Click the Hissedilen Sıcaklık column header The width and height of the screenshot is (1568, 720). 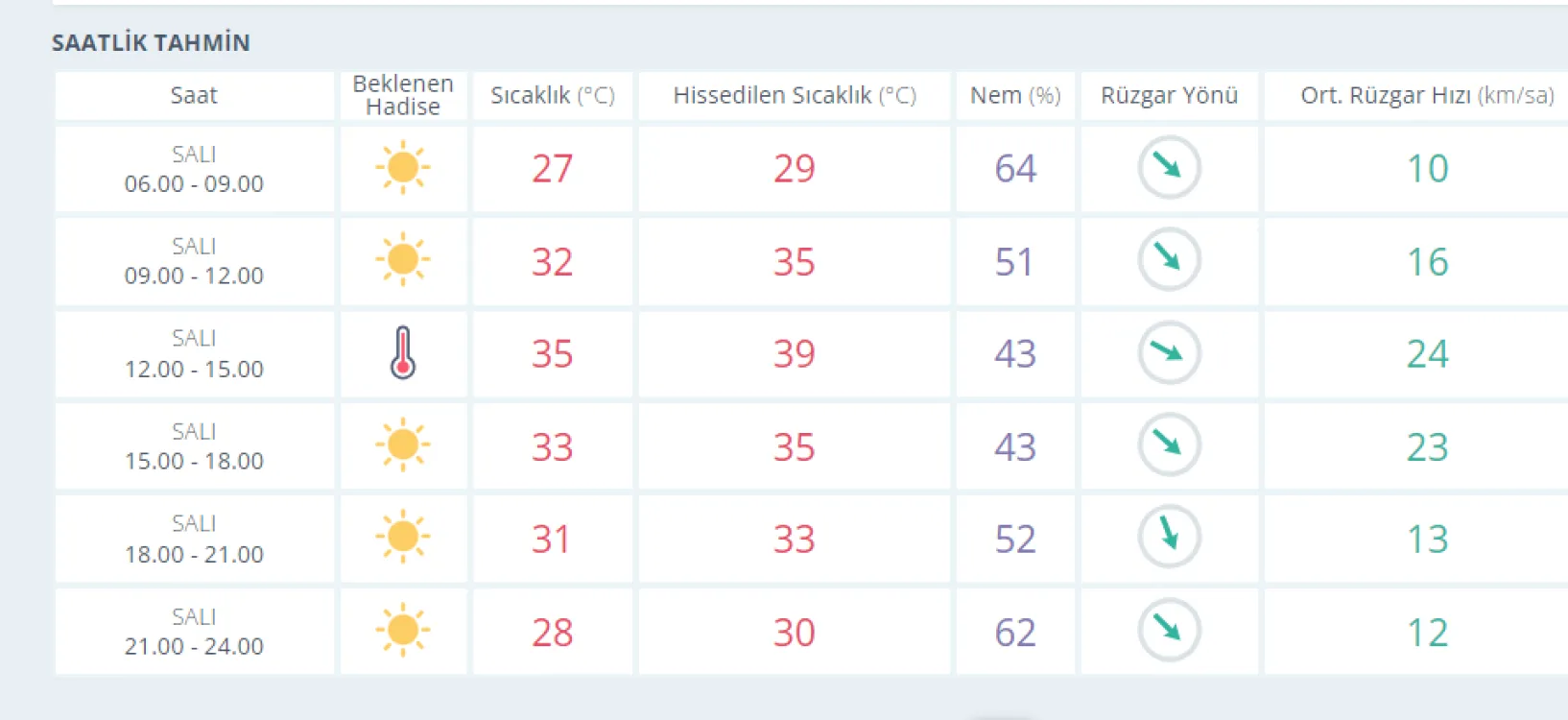pyautogui.click(x=795, y=95)
